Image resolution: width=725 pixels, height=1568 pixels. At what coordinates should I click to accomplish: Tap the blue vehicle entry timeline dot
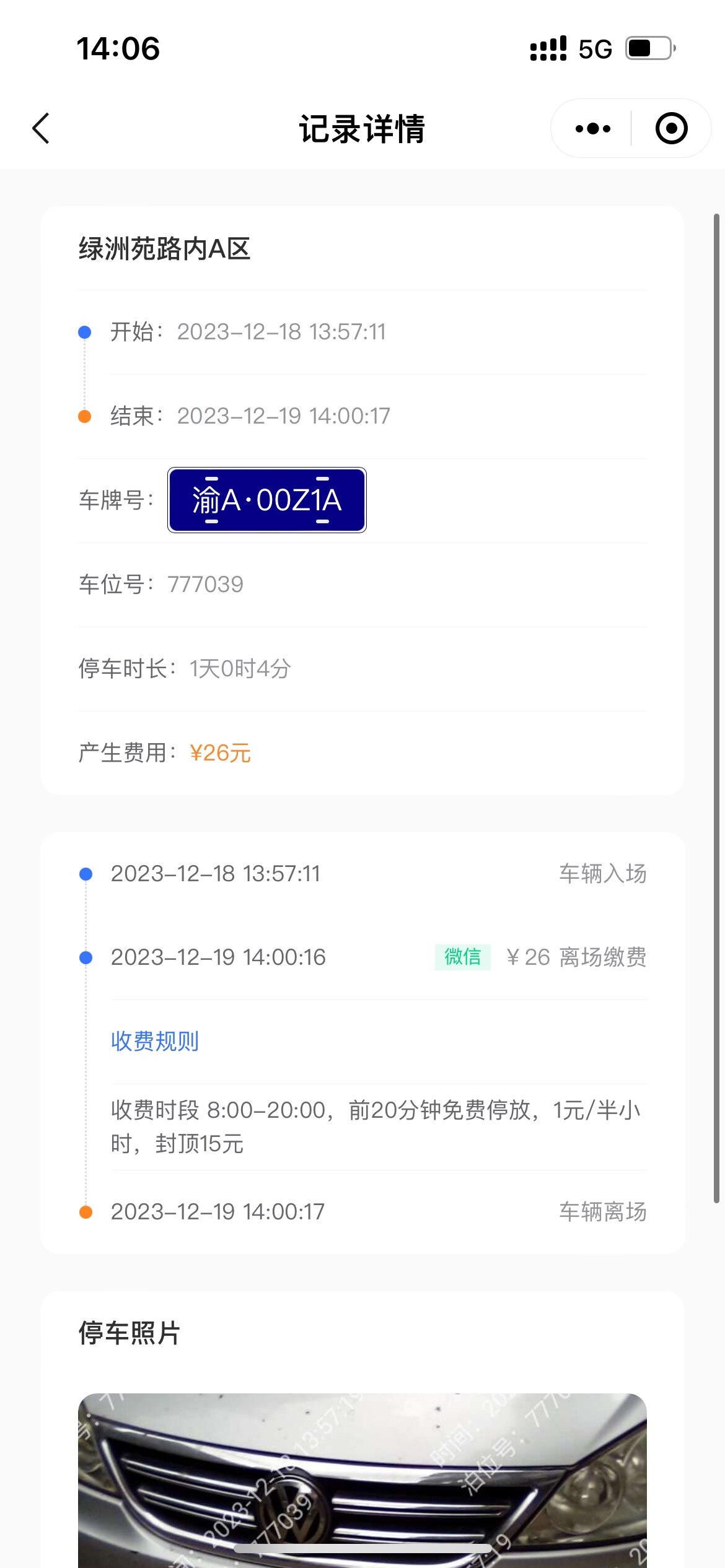[86, 874]
